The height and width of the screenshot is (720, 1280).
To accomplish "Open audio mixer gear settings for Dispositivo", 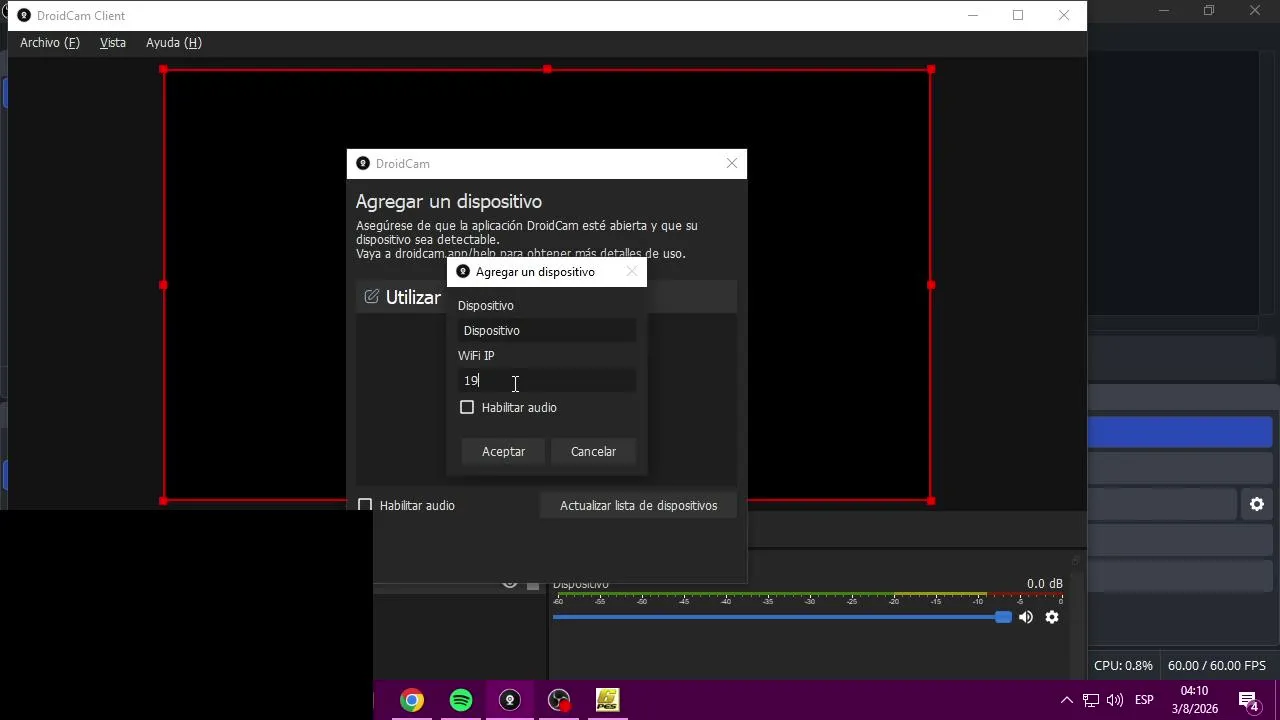I will (x=1052, y=618).
